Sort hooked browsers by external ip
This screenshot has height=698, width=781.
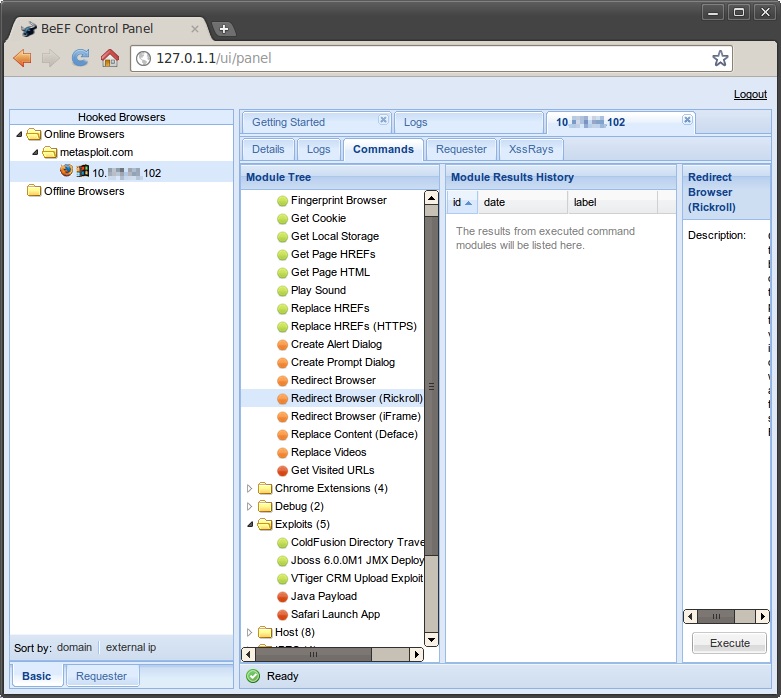pyautogui.click(x=130, y=647)
